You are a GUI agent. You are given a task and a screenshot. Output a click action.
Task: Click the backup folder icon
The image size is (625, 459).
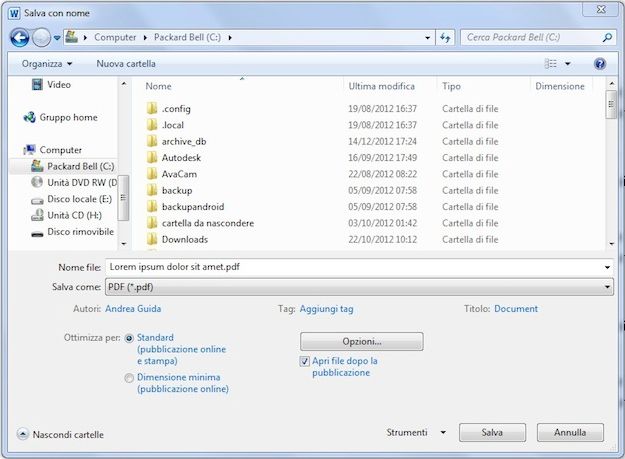(x=151, y=190)
